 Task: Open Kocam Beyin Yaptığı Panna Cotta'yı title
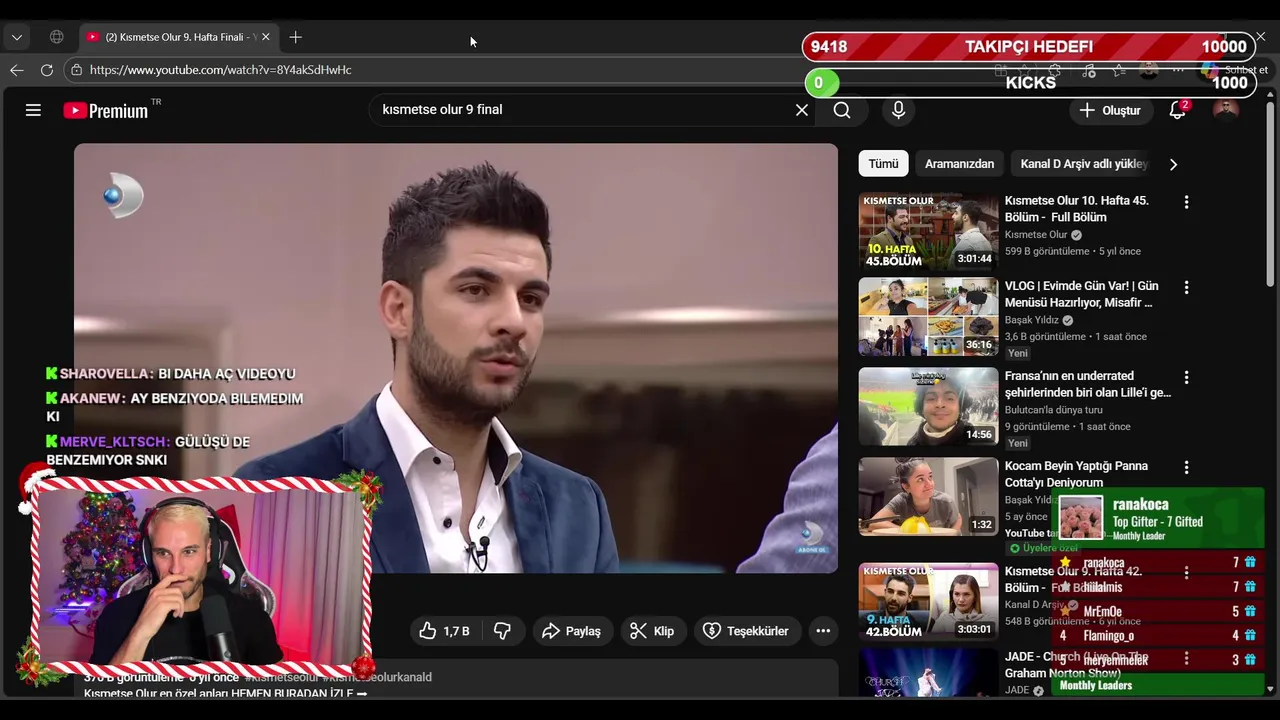coord(1076,474)
